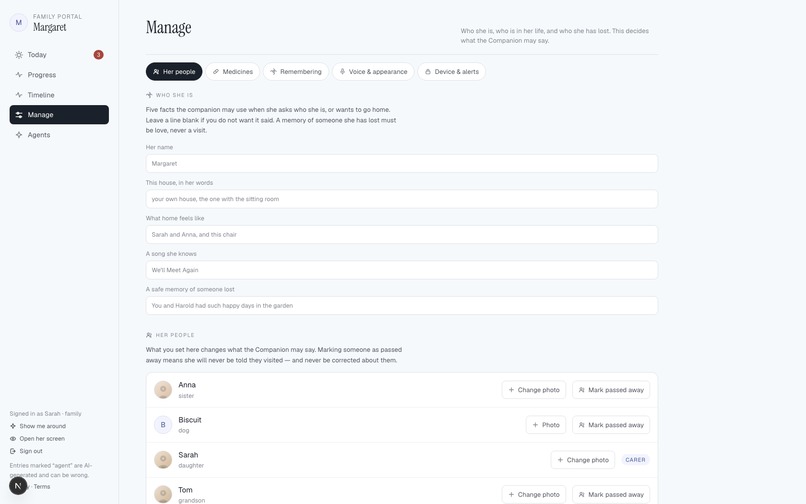
Task: Mark Tom as passed away
Action: pos(611,494)
